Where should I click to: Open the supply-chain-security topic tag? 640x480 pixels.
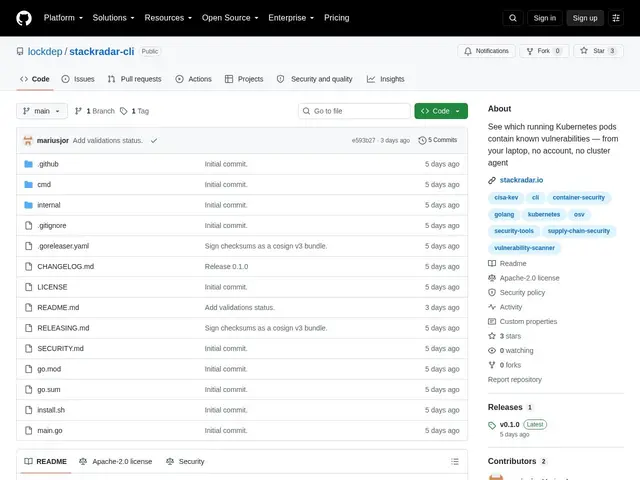pos(578,231)
